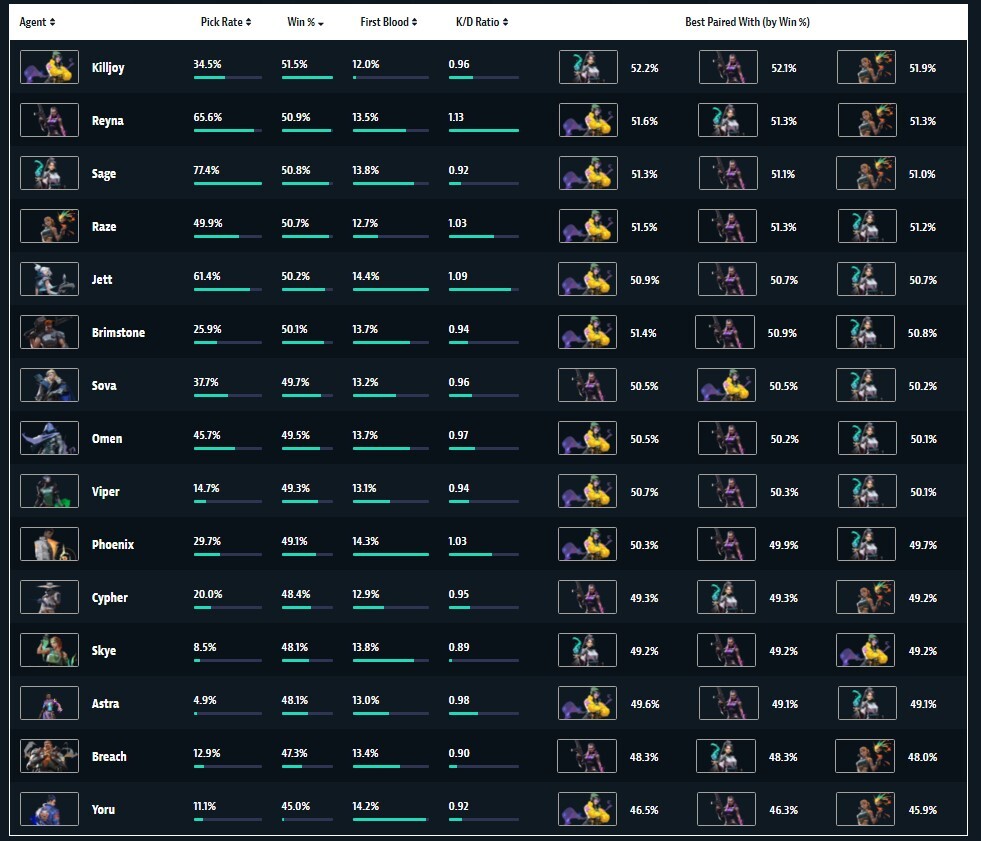Viewport: 981px width, 841px height.
Task: Open the Killjoy agent name link
Action: pos(108,68)
